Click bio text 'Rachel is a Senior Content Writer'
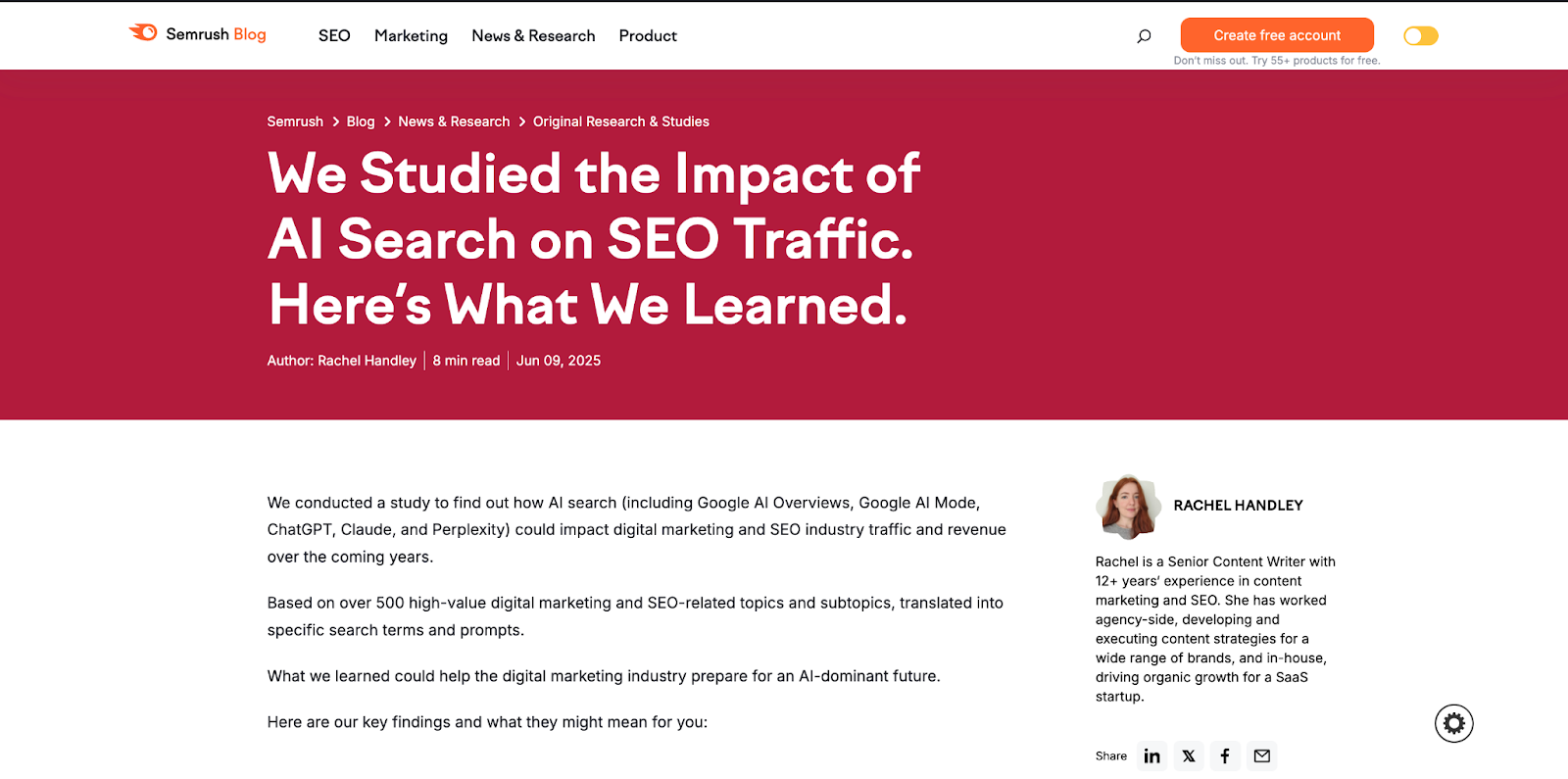This screenshot has width=1568, height=779. 1215,629
